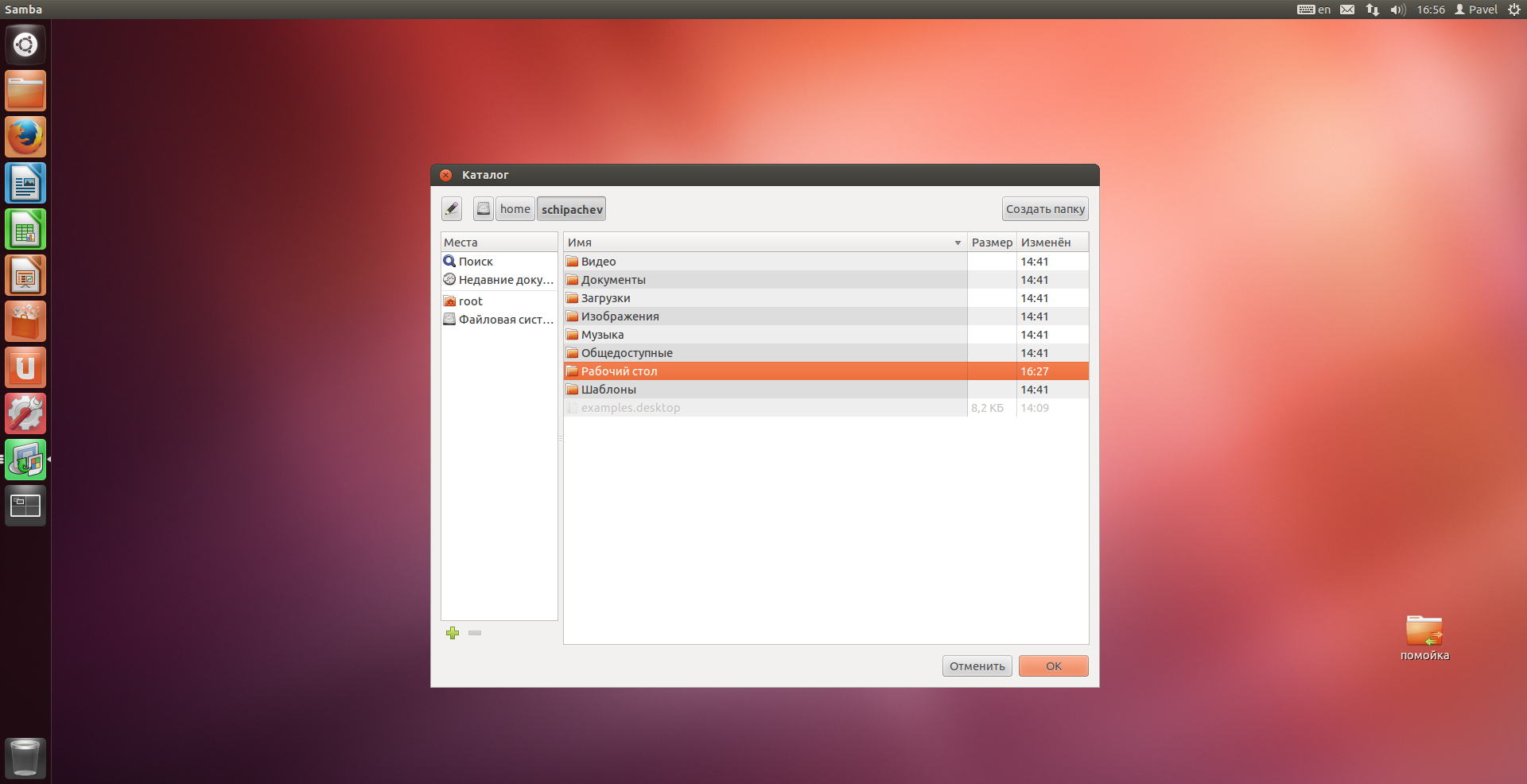The width and height of the screenshot is (1527, 784).
Task: Open the Ubuntu Dash home launcher icon
Action: 25,45
